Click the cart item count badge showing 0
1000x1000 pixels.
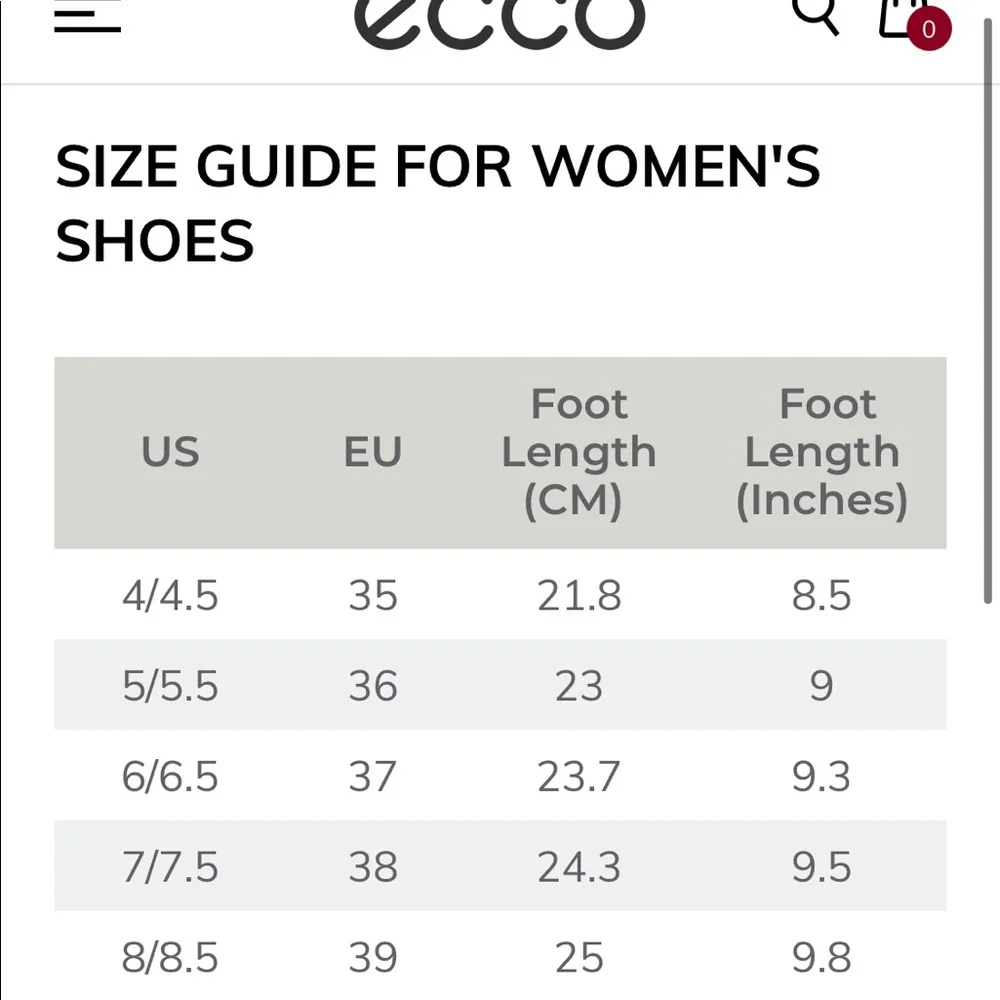[x=928, y=29]
